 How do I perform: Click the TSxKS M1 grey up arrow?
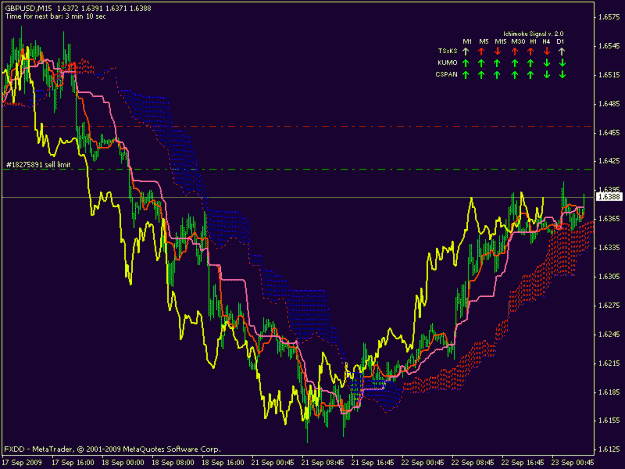[466, 51]
